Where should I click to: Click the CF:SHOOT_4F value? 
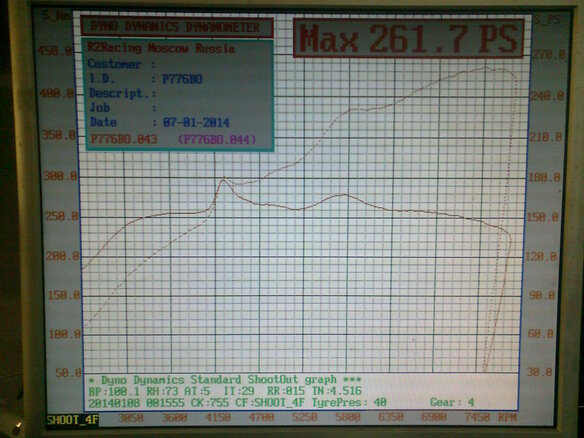(x=270, y=403)
